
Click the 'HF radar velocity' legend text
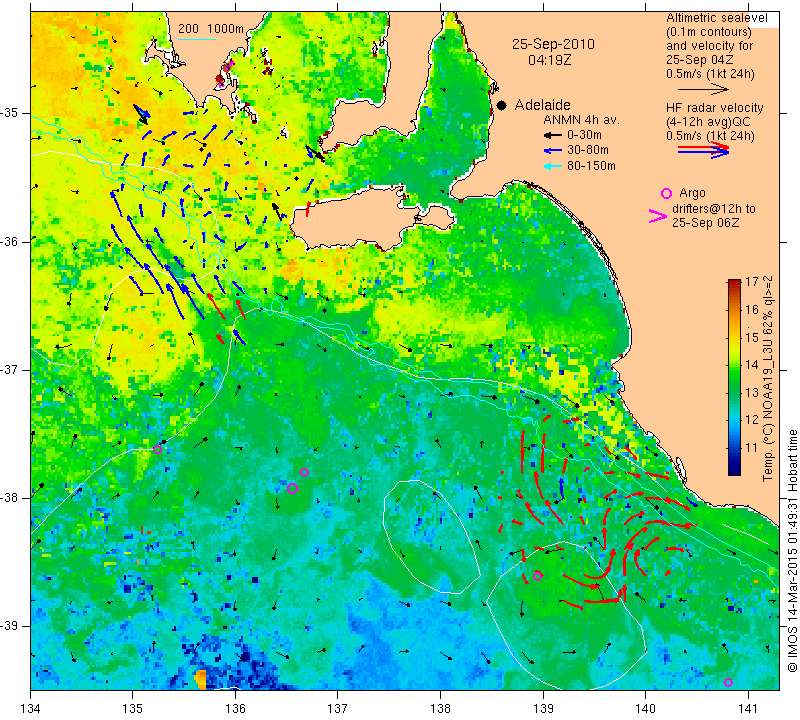(714, 108)
